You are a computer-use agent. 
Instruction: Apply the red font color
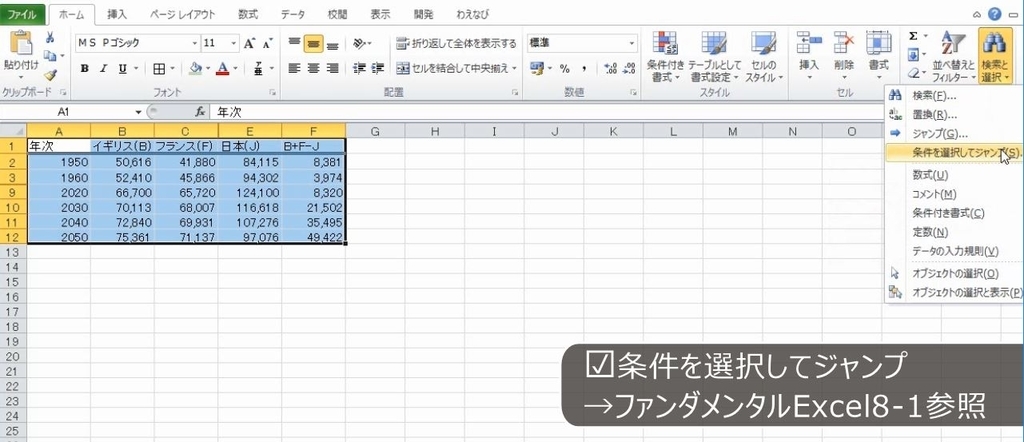223,69
